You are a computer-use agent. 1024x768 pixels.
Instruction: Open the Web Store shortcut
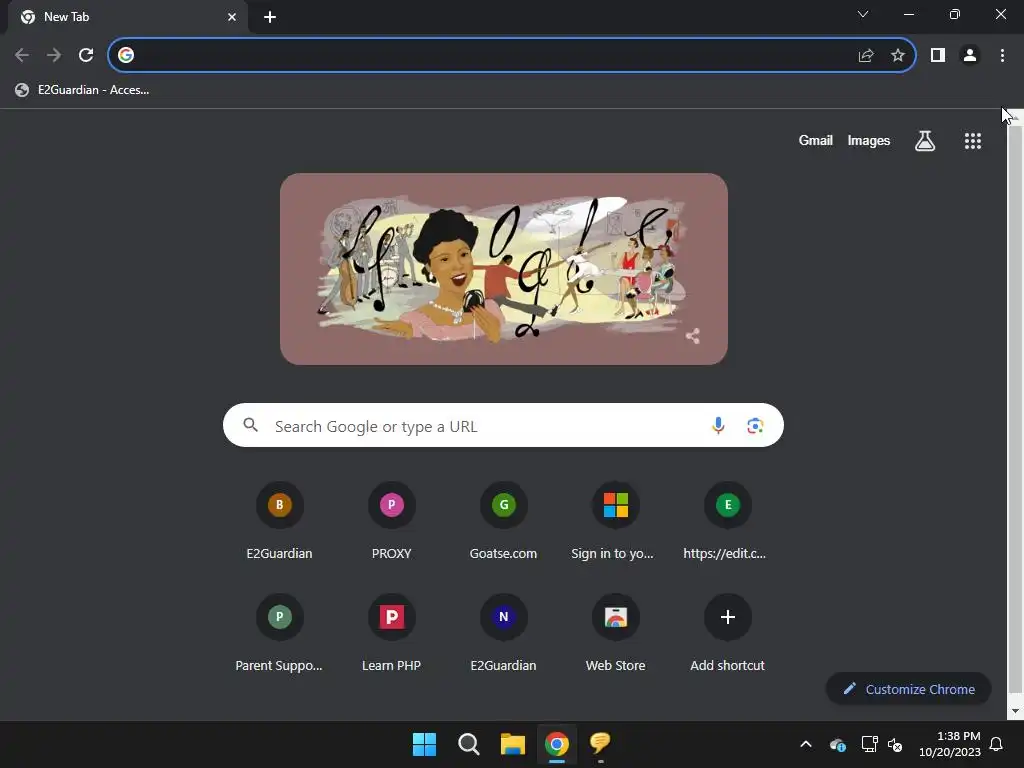tap(615, 634)
